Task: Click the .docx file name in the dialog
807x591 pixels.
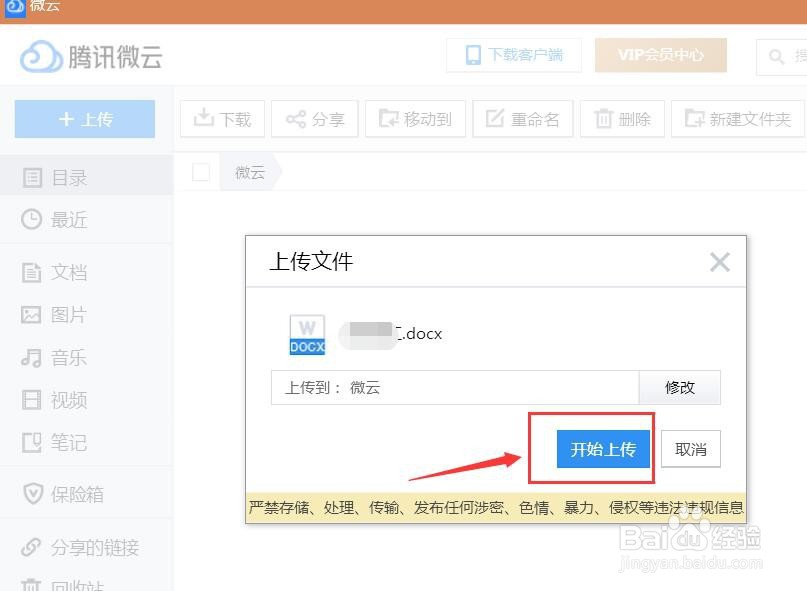Action: (x=391, y=334)
